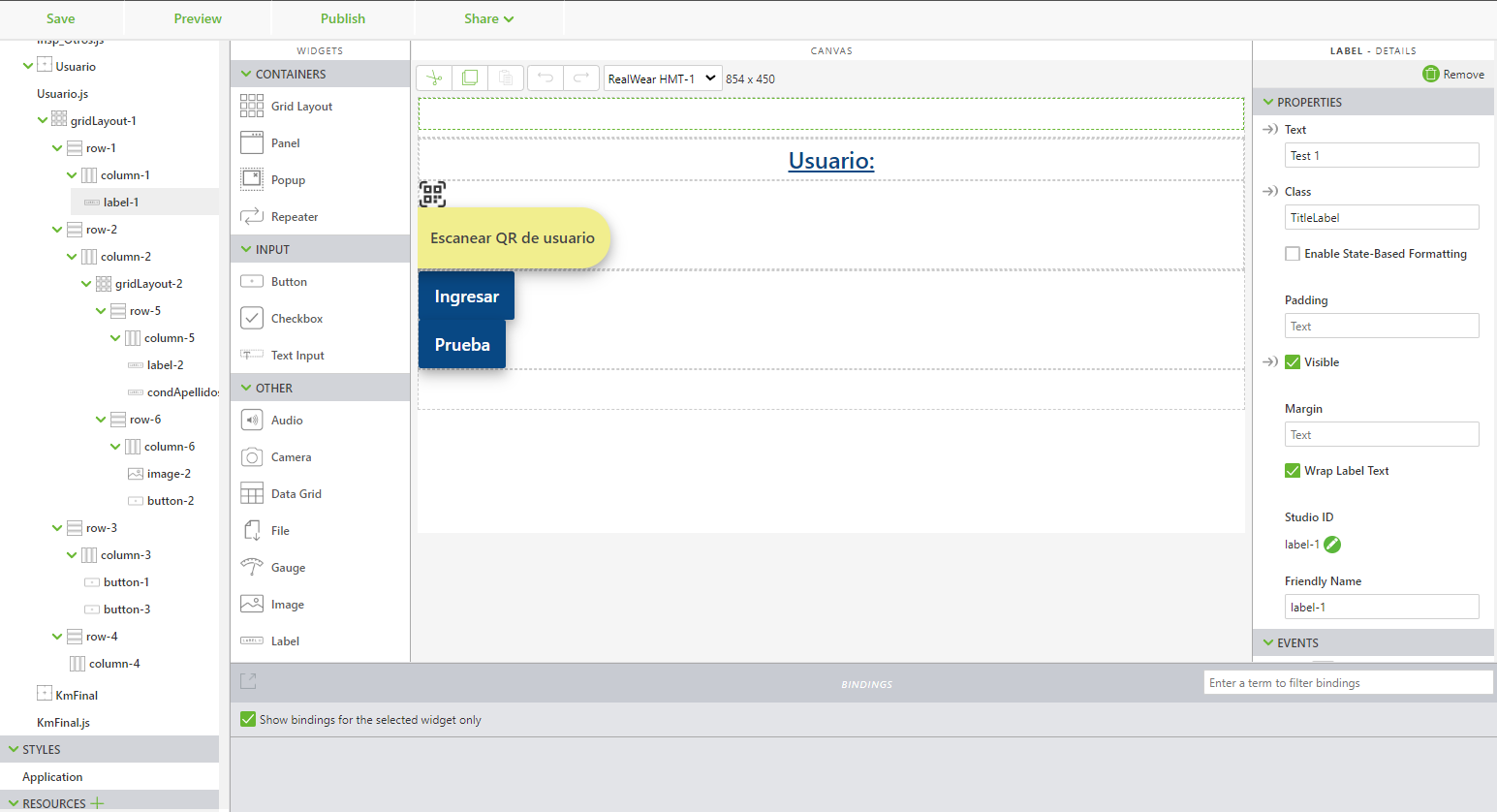The image size is (1497, 812).
Task: Click the scissors cut icon on canvas toolbar
Action: tap(434, 78)
